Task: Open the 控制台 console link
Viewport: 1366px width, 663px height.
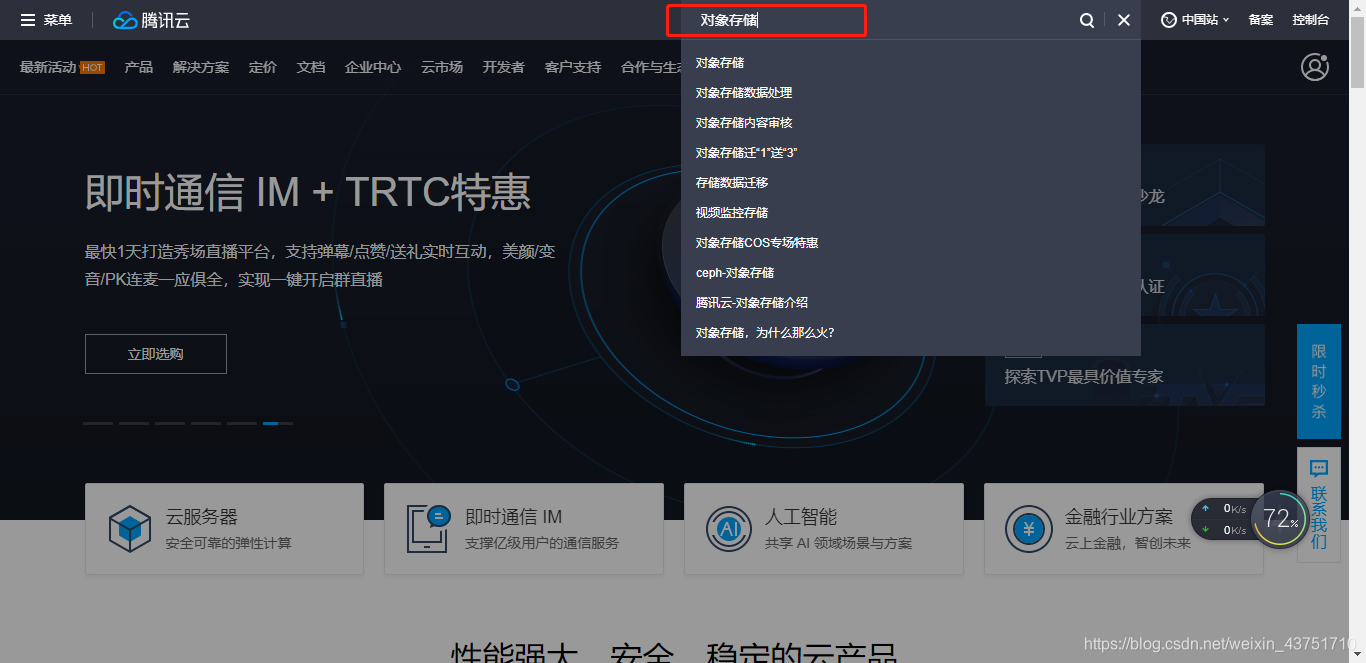Action: 1311,20
